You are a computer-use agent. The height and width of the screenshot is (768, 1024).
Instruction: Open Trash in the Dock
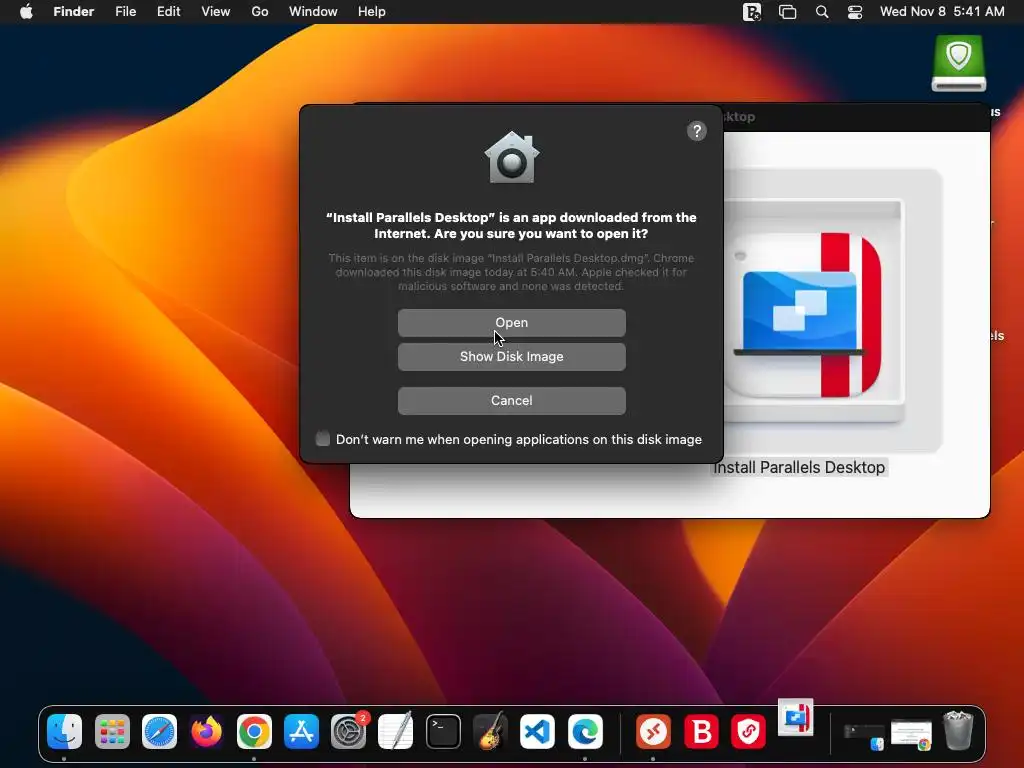pyautogui.click(x=959, y=731)
